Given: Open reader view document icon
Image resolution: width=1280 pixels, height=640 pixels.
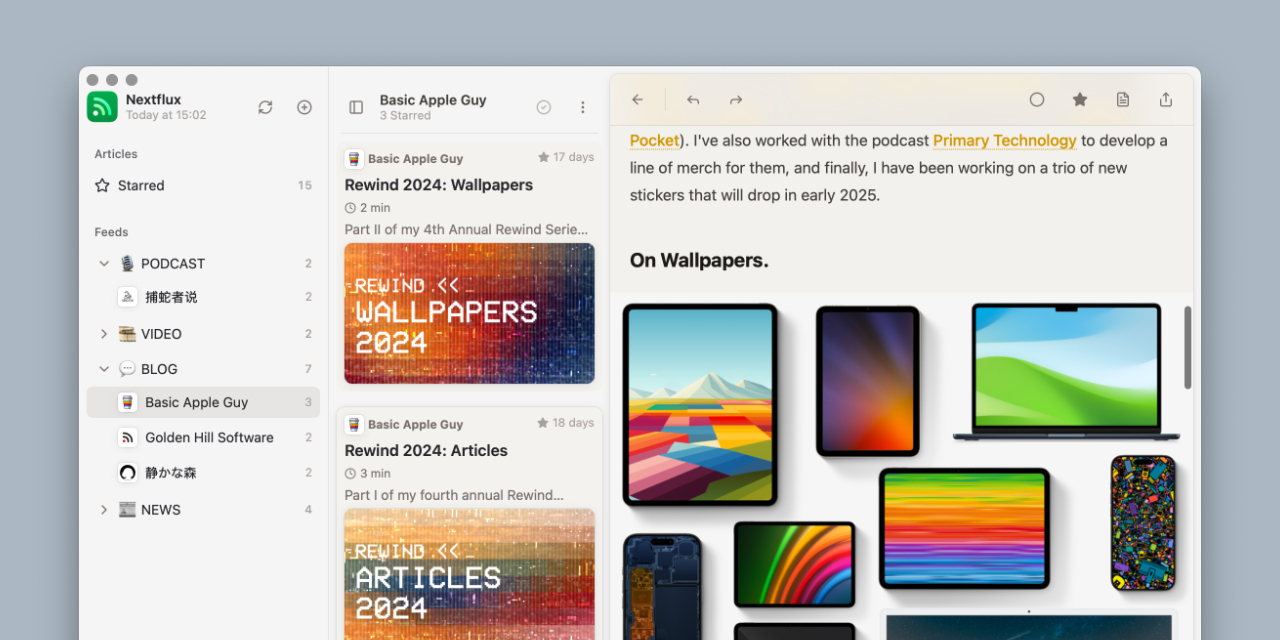Looking at the screenshot, I should [1123, 100].
